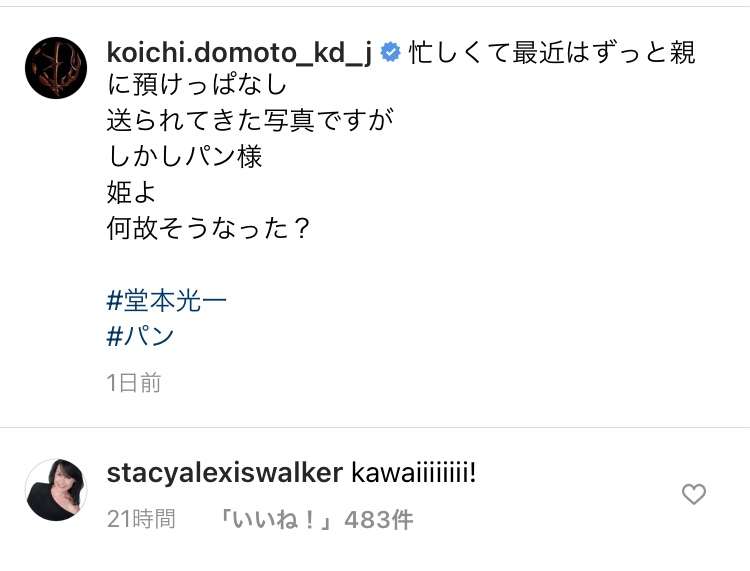This screenshot has height=571, width=750.
Task: Open the koichi.domoto_kd_j username link
Action: tap(239, 53)
